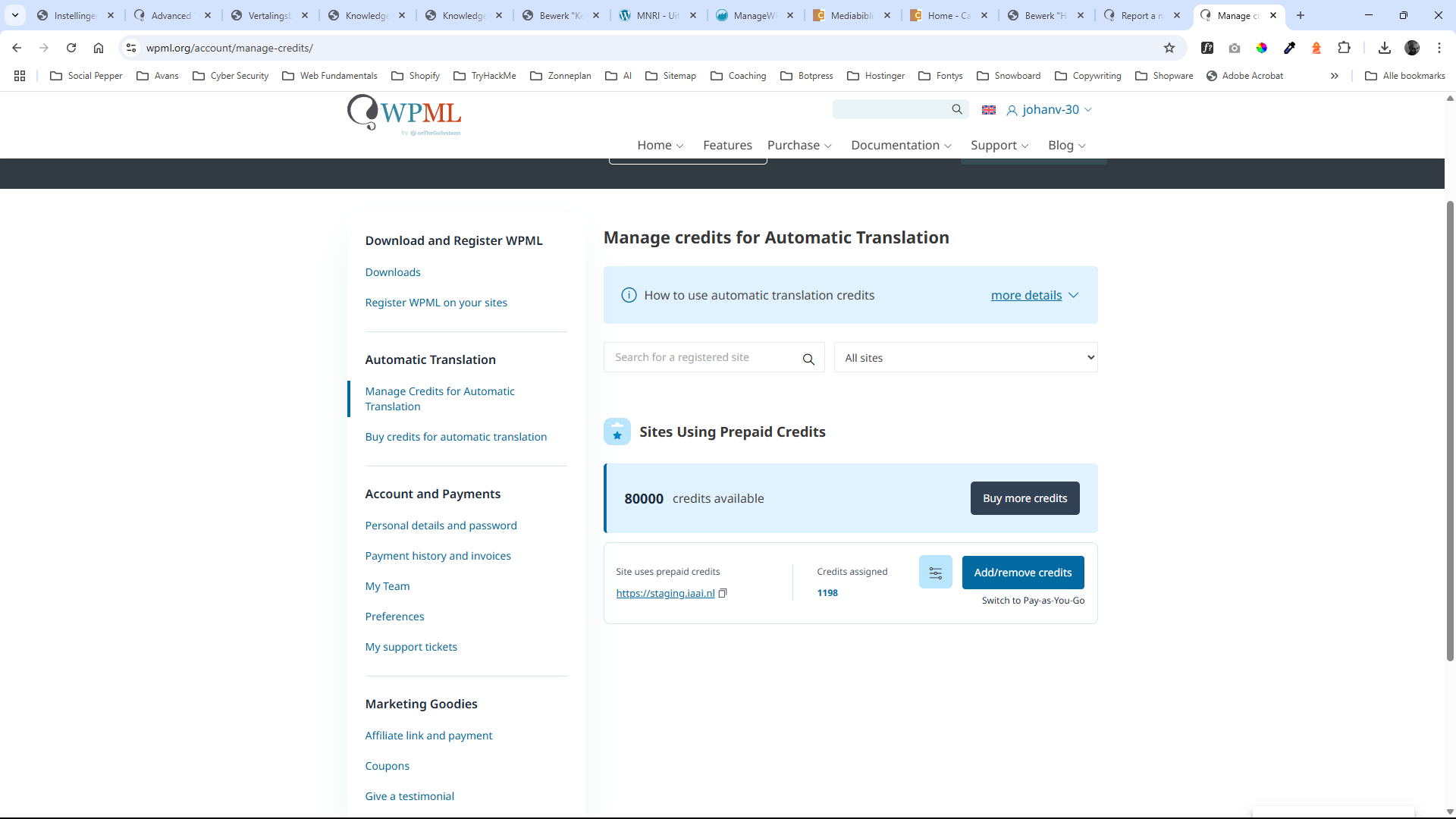This screenshot has width=1456, height=819.
Task: Open the Chrome extensions puzzle icon
Action: pyautogui.click(x=1344, y=48)
